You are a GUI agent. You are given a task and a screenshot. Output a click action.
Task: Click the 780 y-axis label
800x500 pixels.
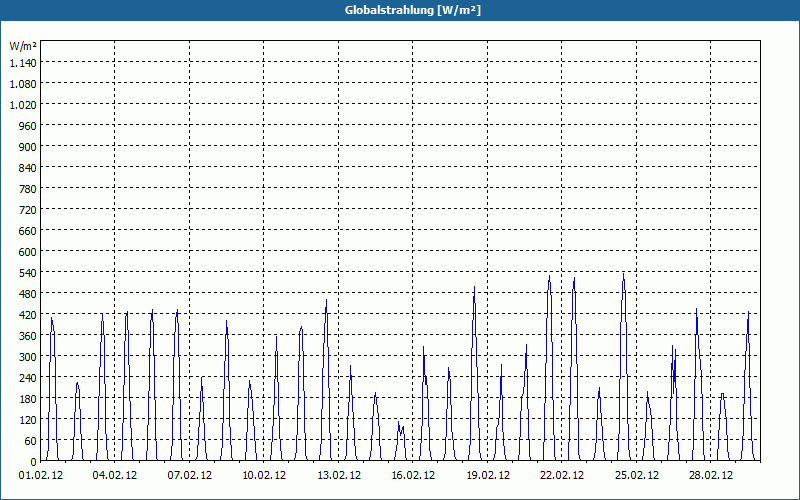29,189
